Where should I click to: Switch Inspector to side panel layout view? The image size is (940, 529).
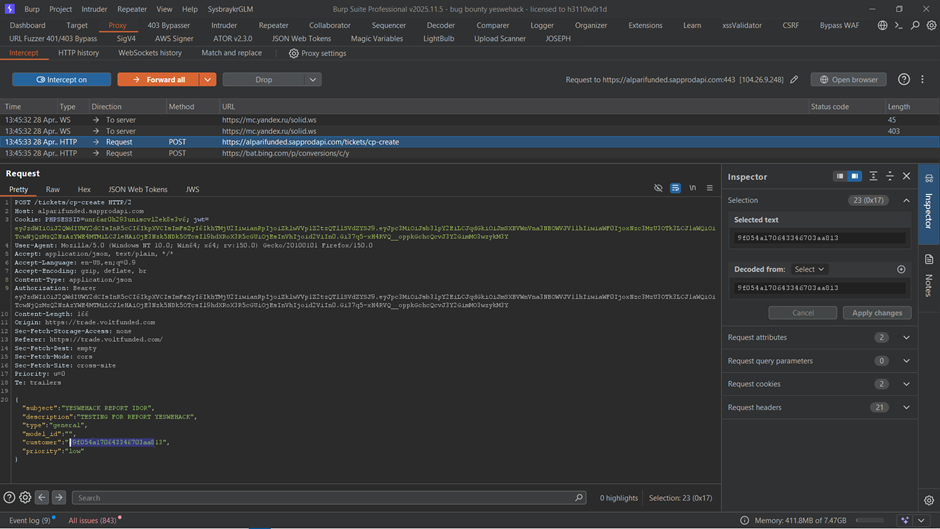(854, 176)
